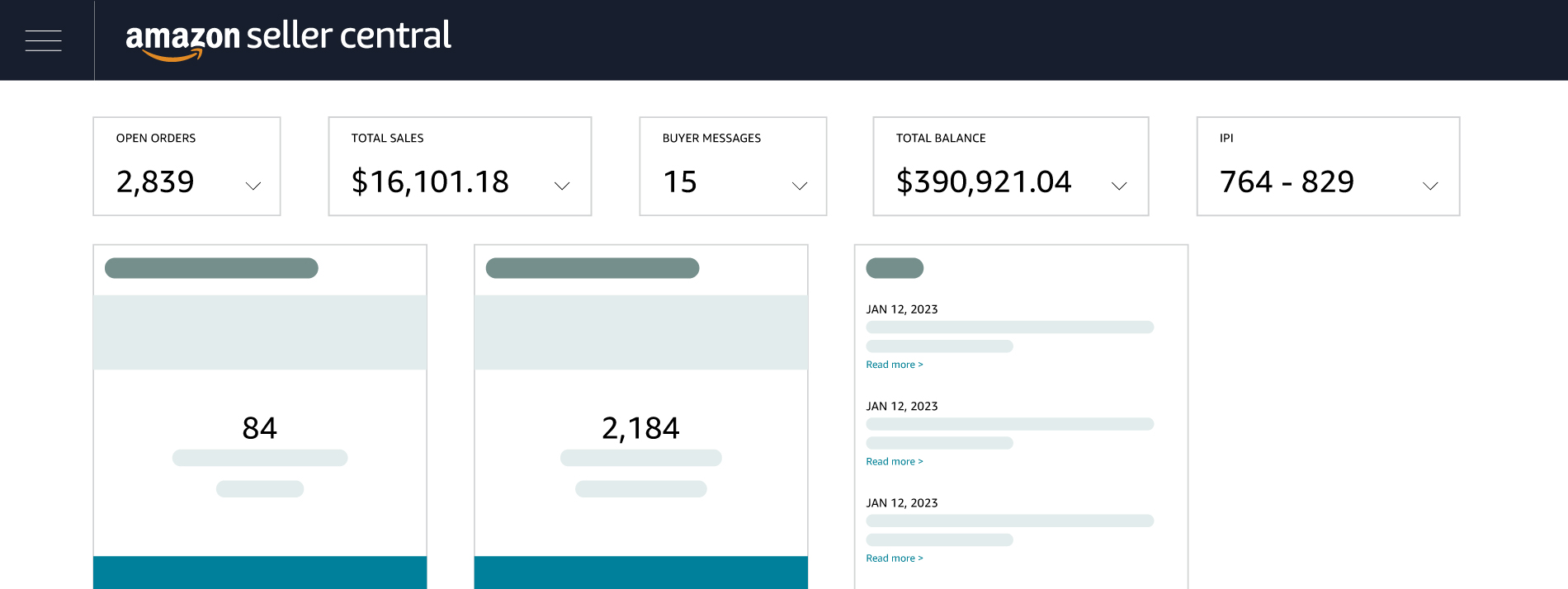This screenshot has width=1568, height=589.
Task: Select the $390,921.04 balance amount
Action: coord(984,181)
